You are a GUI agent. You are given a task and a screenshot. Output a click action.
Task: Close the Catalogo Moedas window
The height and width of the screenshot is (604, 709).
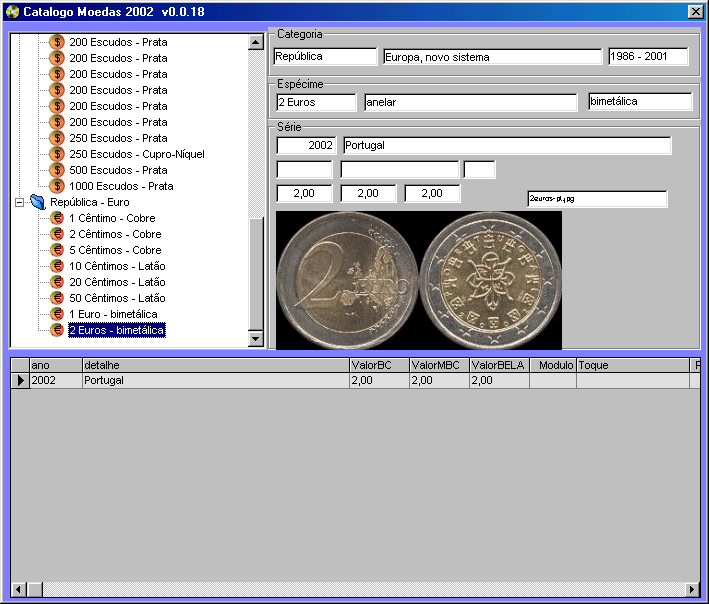pyautogui.click(x=695, y=12)
